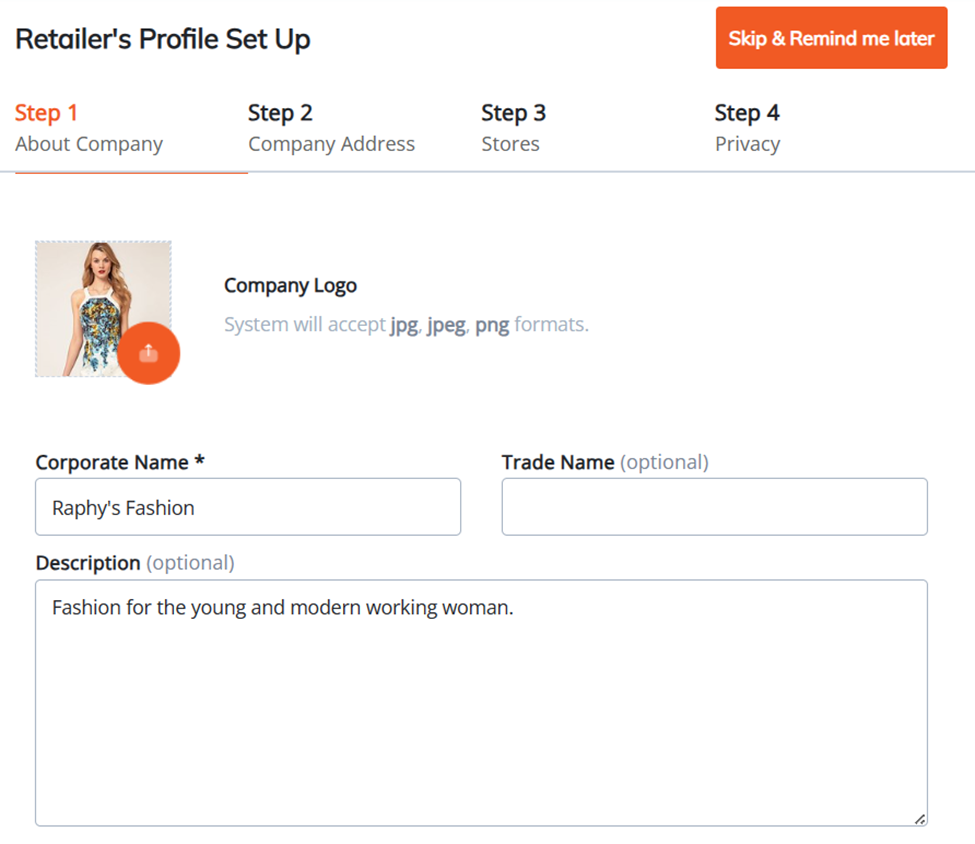Focus the Corporate Name input field
975x844 pixels.
pyautogui.click(x=248, y=507)
